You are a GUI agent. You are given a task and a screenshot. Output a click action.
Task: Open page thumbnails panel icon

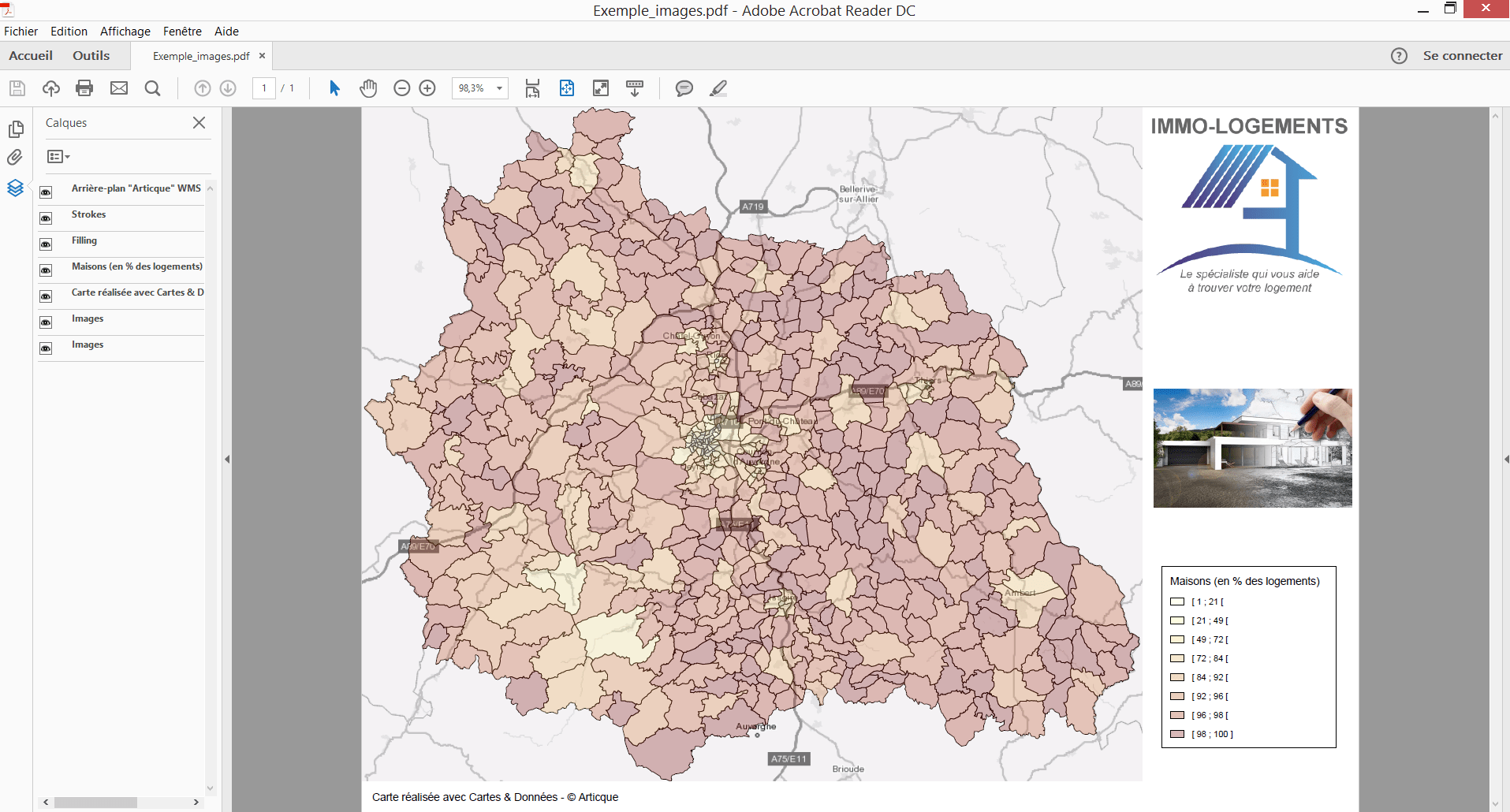[15, 129]
